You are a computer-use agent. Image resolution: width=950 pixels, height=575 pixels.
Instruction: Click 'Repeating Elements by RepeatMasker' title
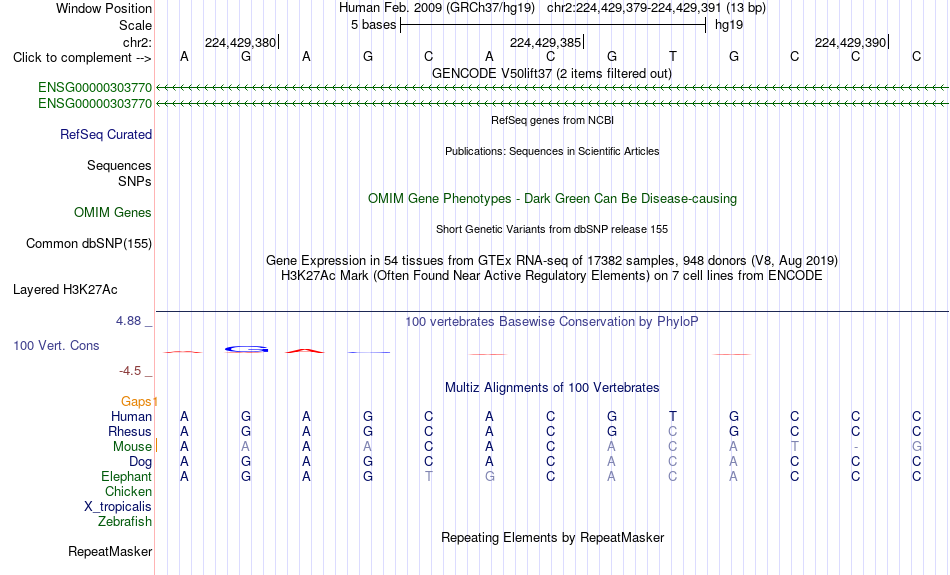552,538
